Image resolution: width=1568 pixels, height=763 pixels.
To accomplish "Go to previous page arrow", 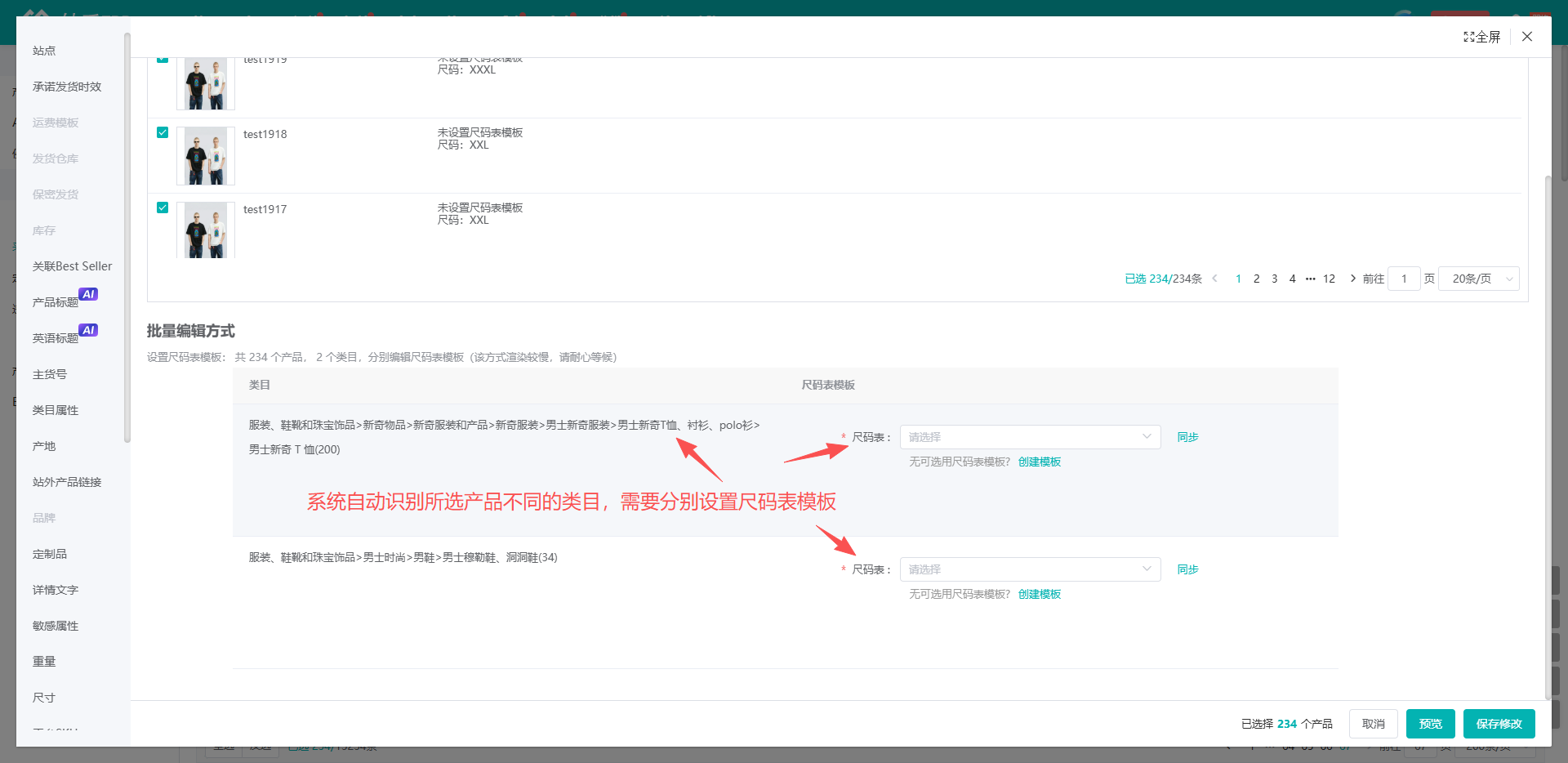I will [1215, 279].
